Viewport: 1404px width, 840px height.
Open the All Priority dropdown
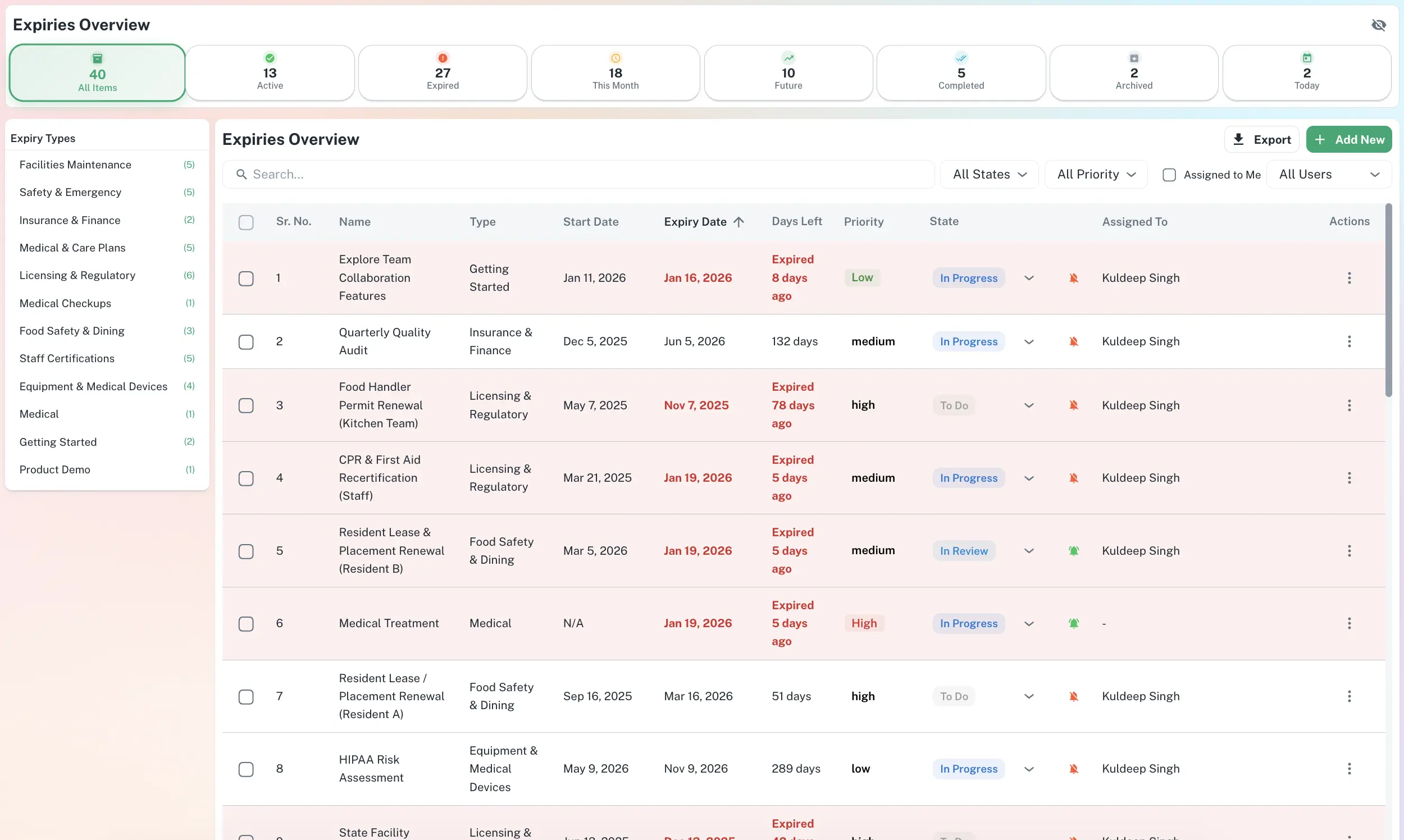pos(1096,174)
